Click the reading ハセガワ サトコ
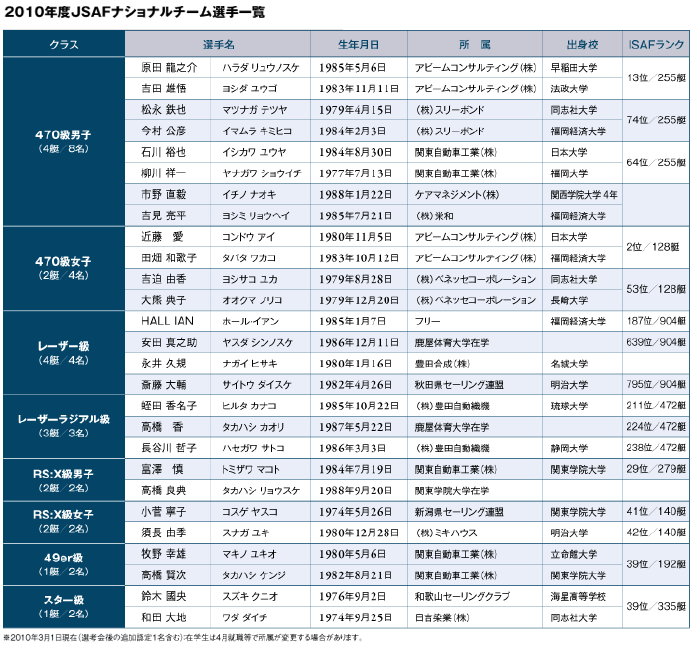The image size is (692, 650). pyautogui.click(x=253, y=448)
